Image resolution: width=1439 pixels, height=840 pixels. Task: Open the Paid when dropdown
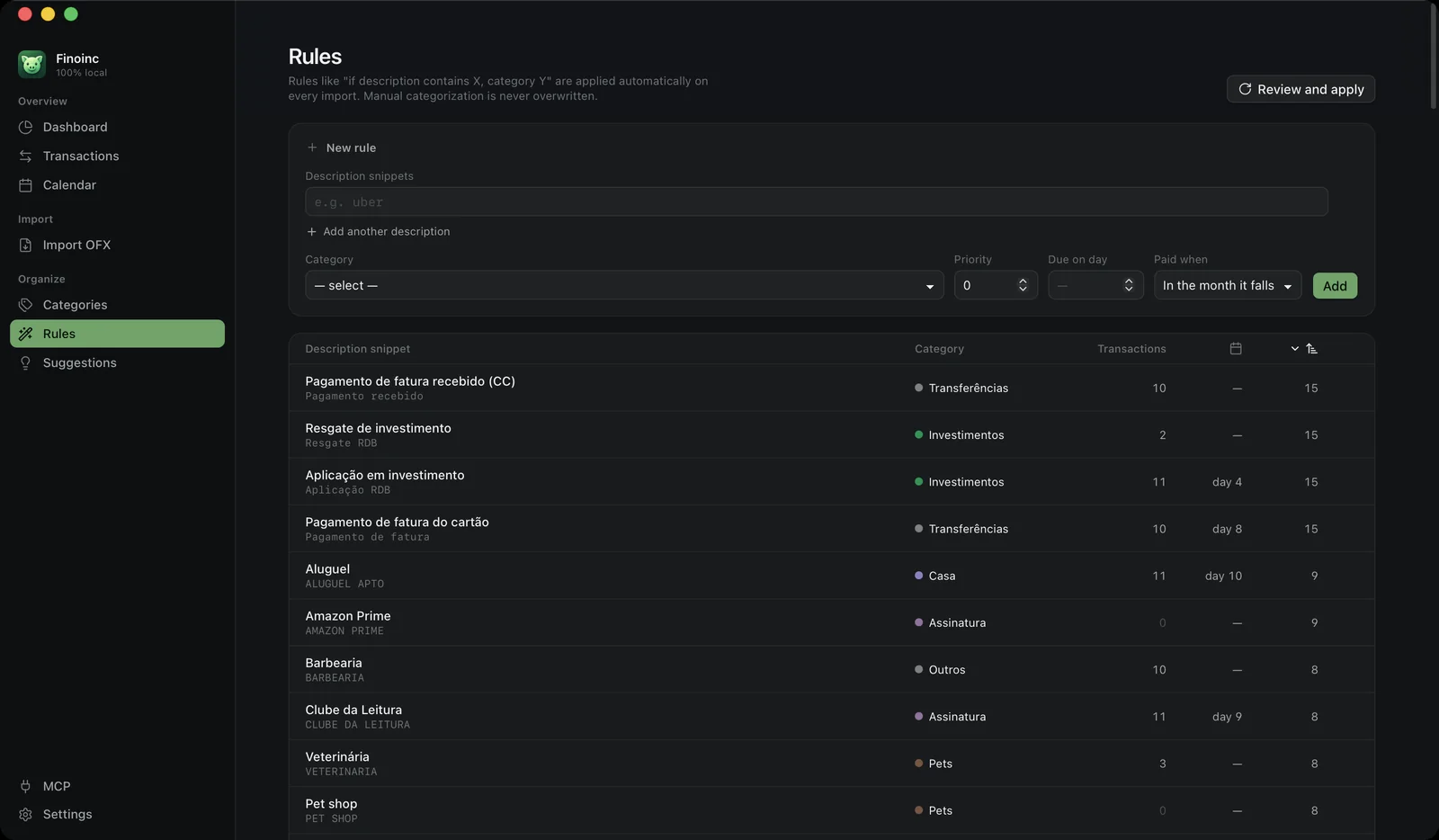[x=1228, y=285]
